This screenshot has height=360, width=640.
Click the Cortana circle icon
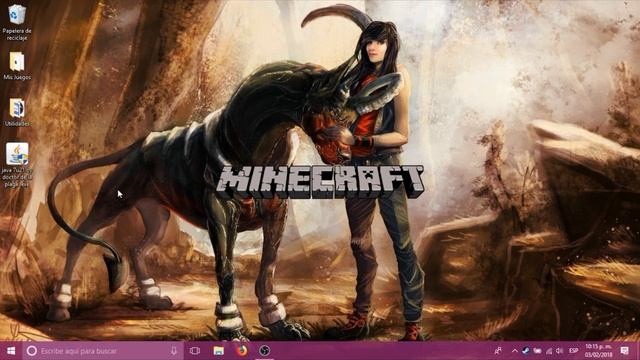tap(31, 351)
